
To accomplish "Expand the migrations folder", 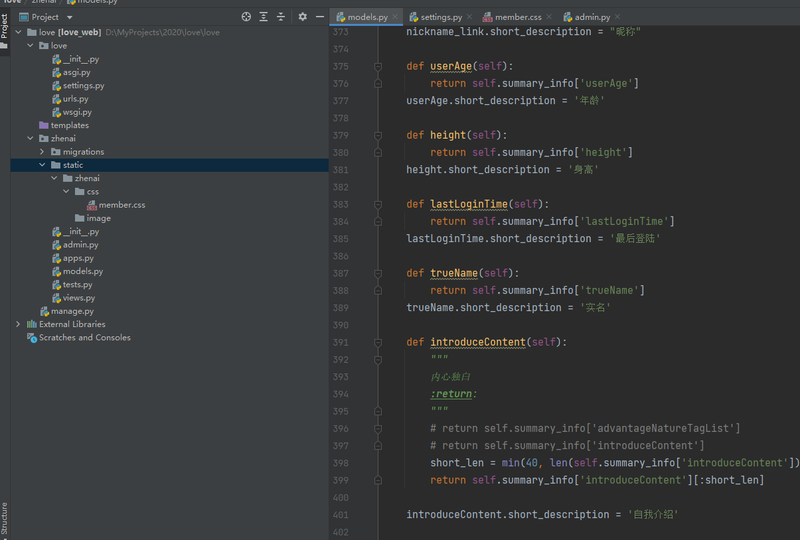I will (x=42, y=152).
